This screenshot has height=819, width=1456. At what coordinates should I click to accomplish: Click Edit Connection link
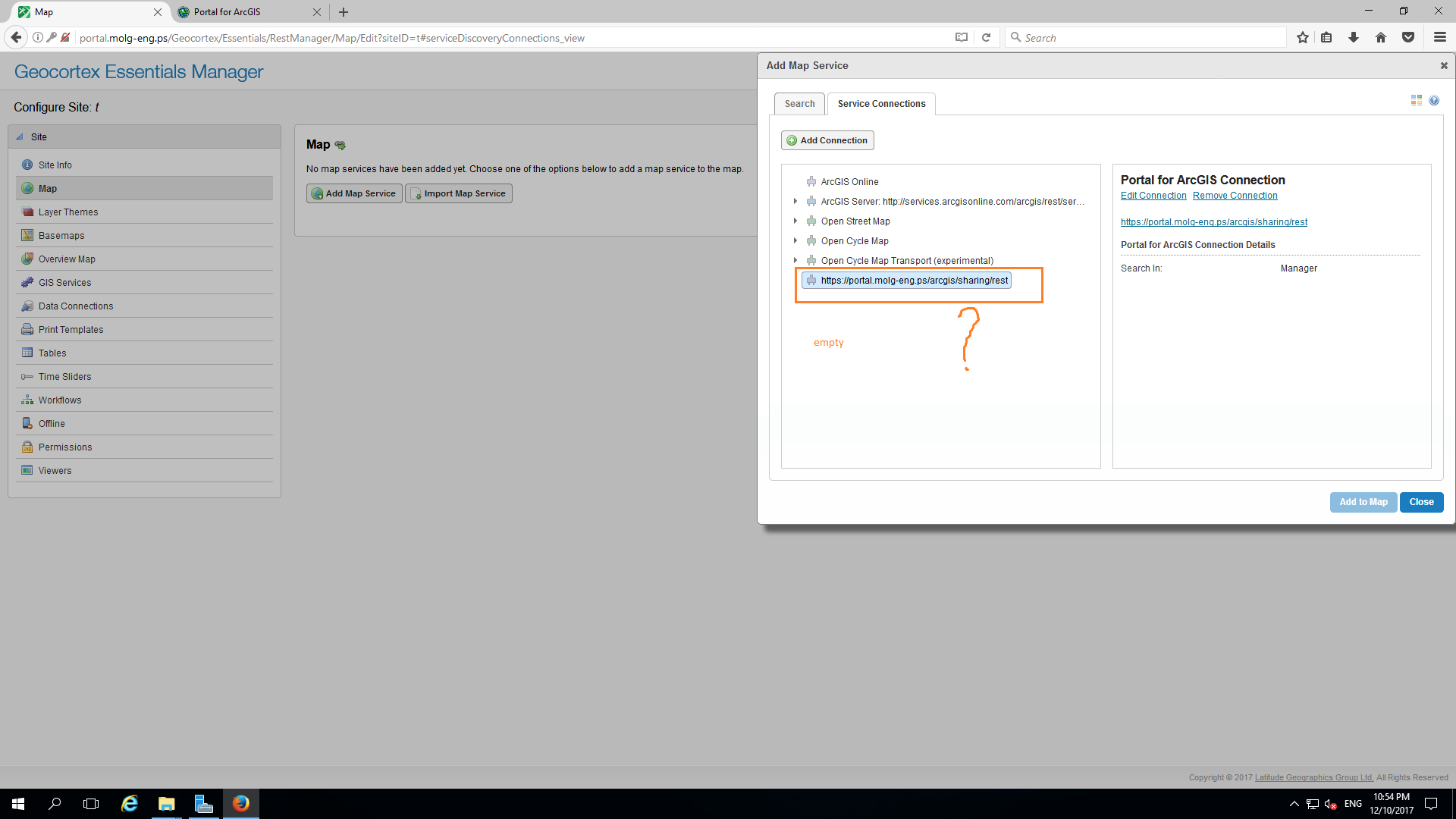coord(1153,196)
